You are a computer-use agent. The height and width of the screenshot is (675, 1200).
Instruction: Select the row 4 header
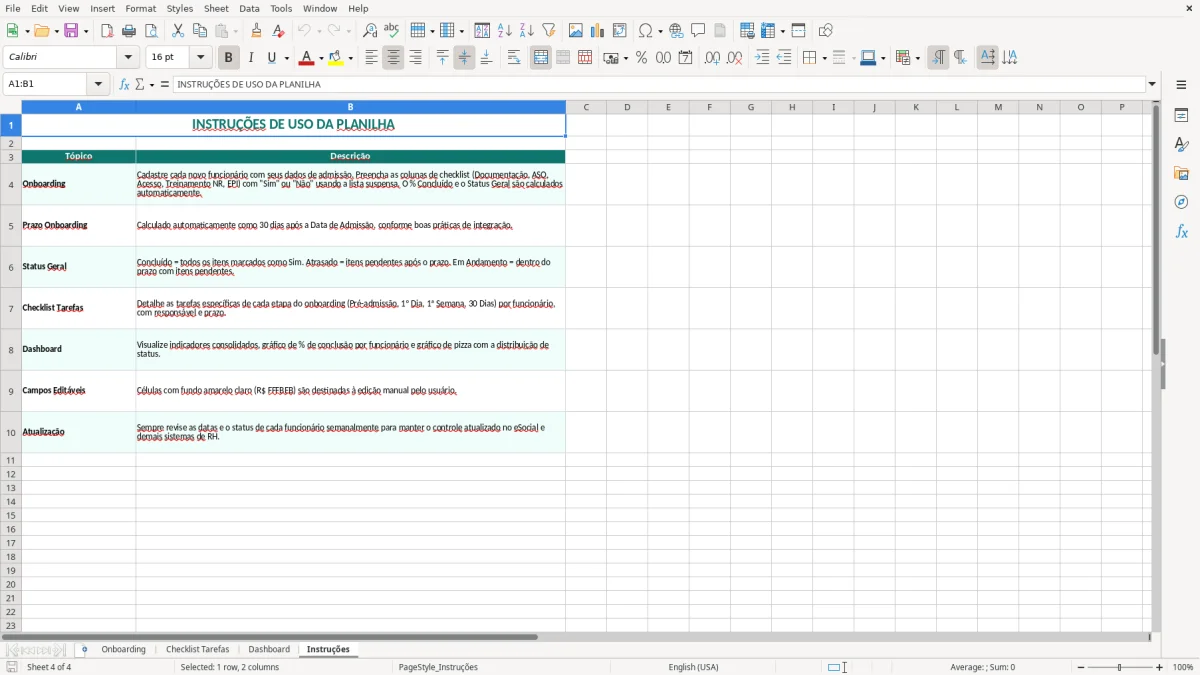11,184
